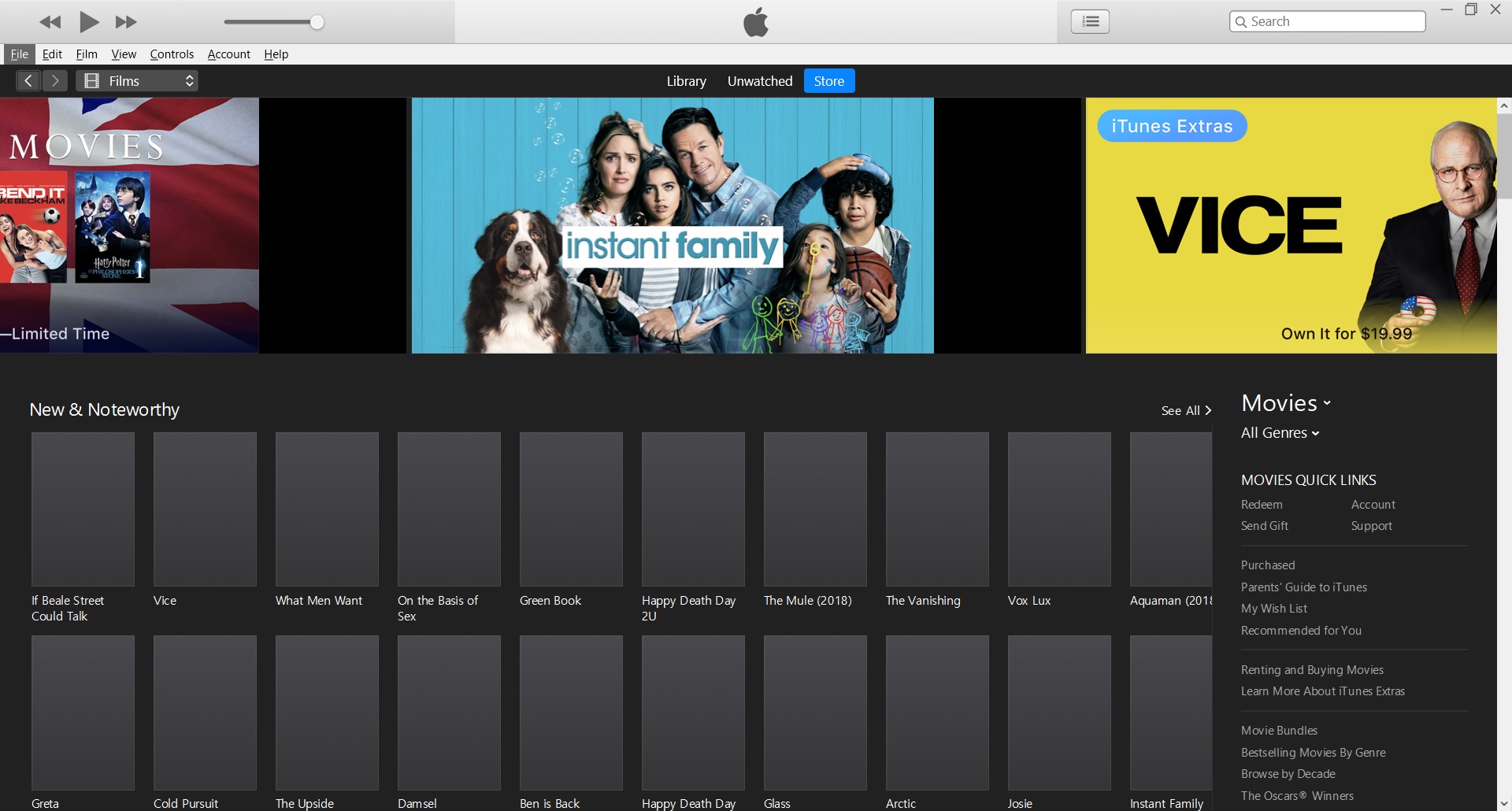Click the Send Gift link

[x=1265, y=526]
